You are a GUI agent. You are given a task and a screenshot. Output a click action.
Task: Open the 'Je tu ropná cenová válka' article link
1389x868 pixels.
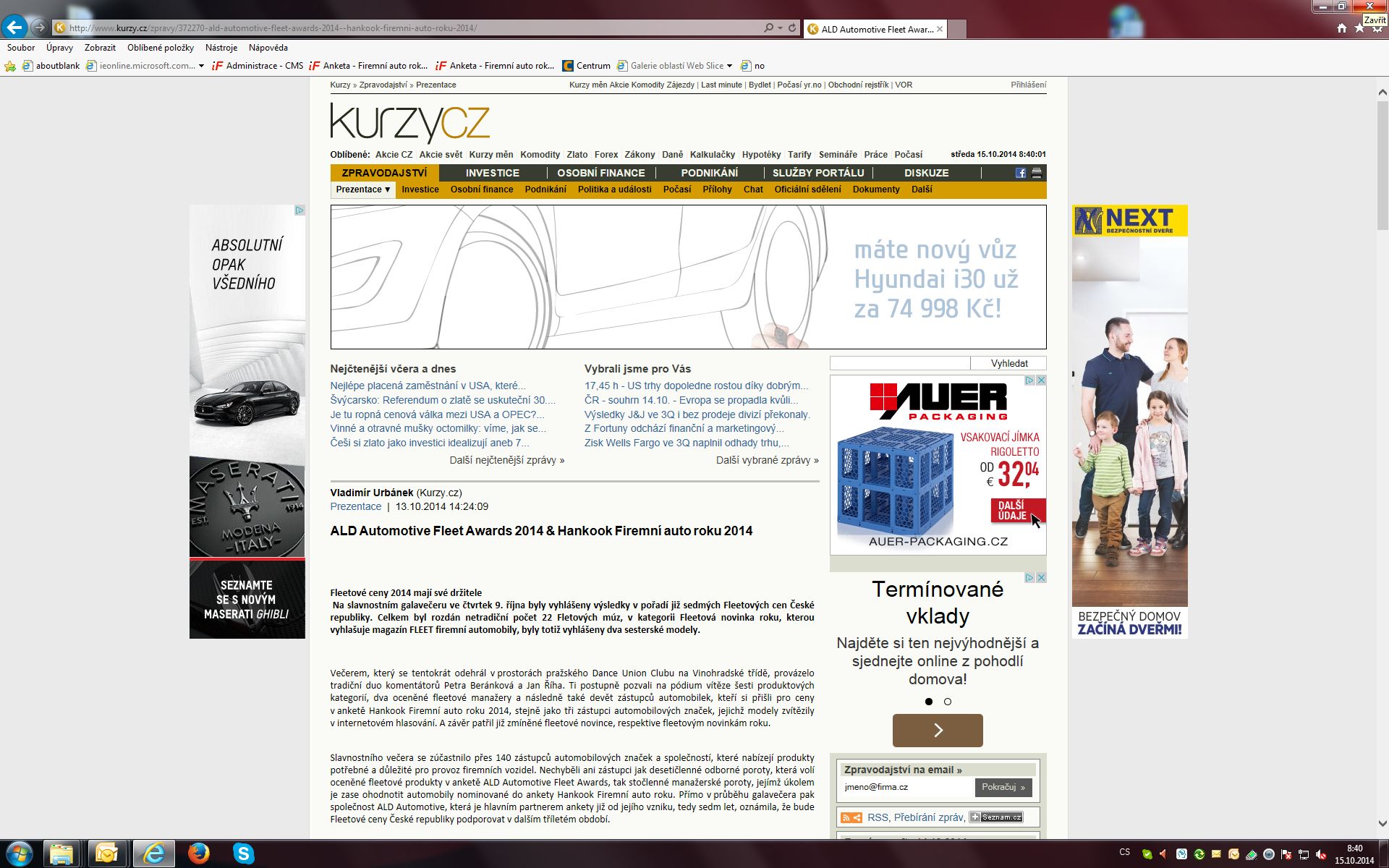(437, 414)
